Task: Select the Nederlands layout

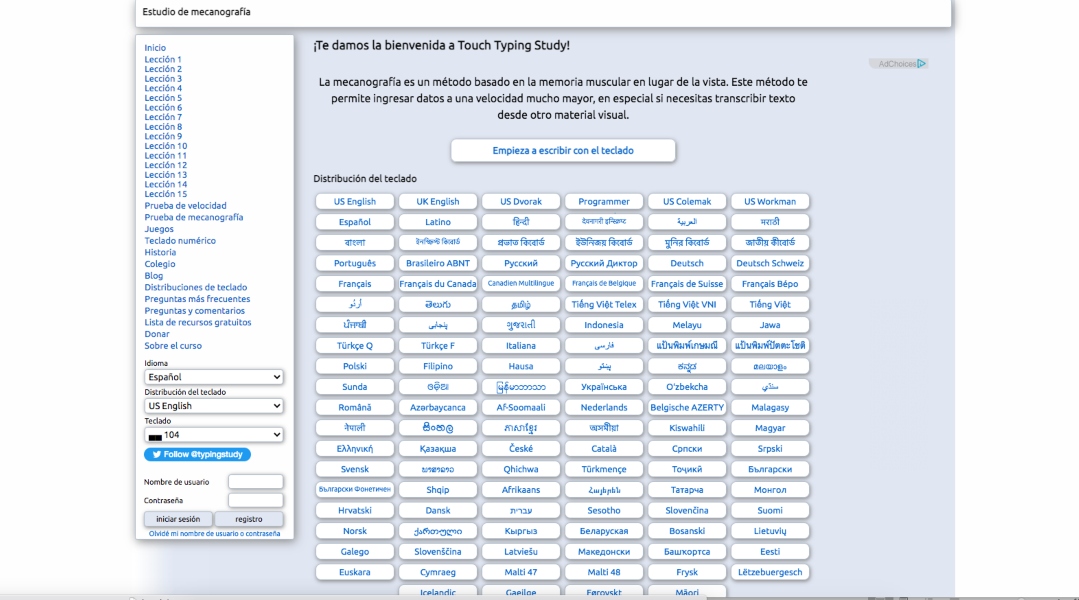Action: (x=603, y=408)
